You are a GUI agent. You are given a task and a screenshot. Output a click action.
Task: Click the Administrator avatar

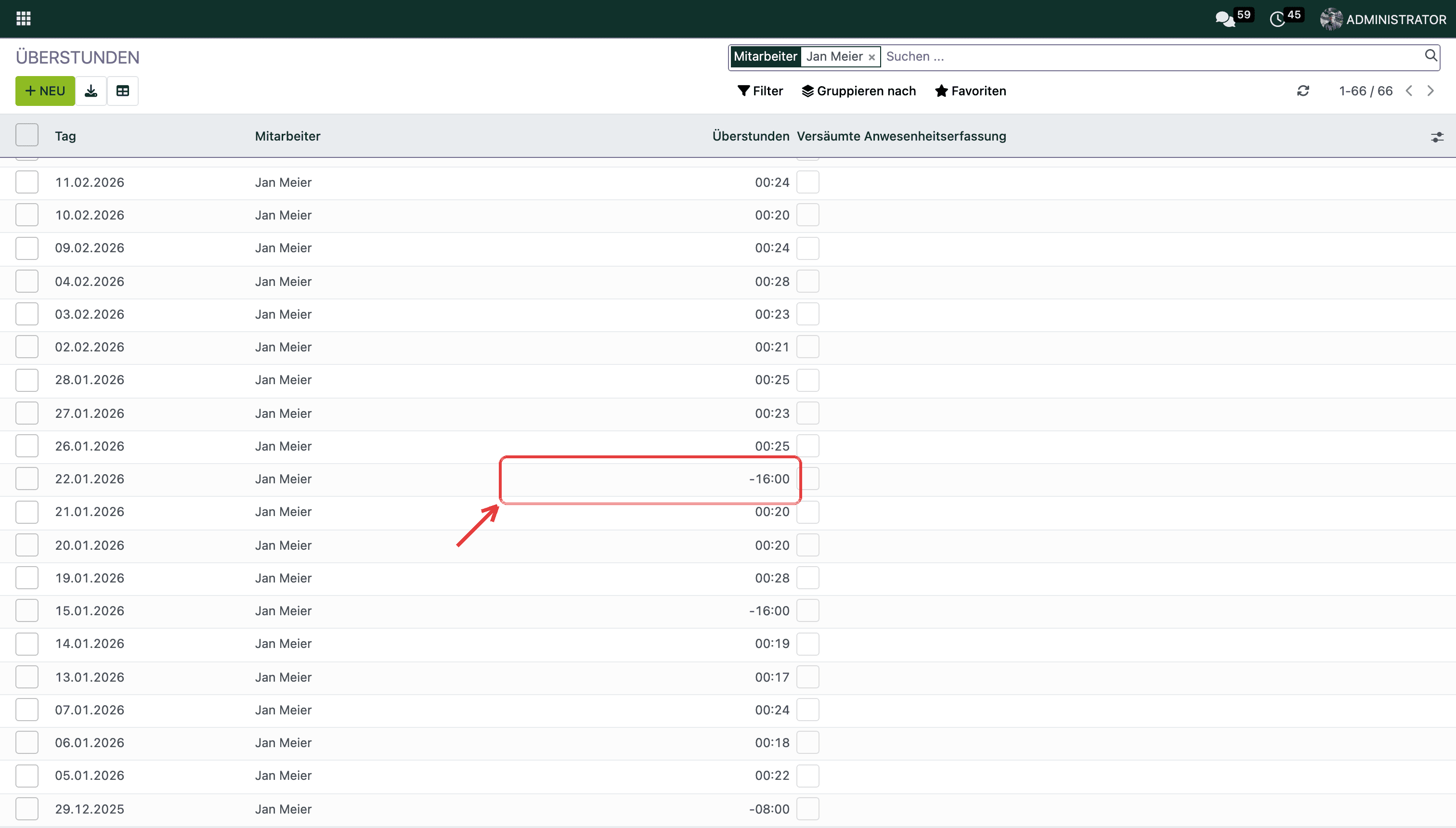[1331, 19]
